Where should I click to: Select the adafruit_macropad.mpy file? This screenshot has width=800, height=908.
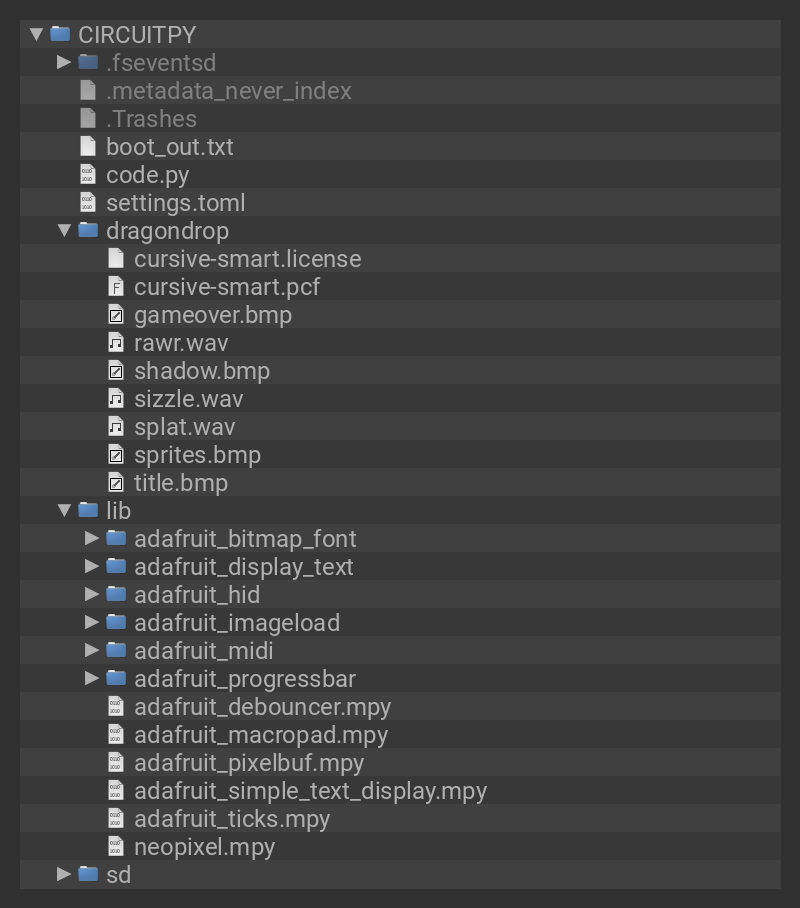[260, 735]
